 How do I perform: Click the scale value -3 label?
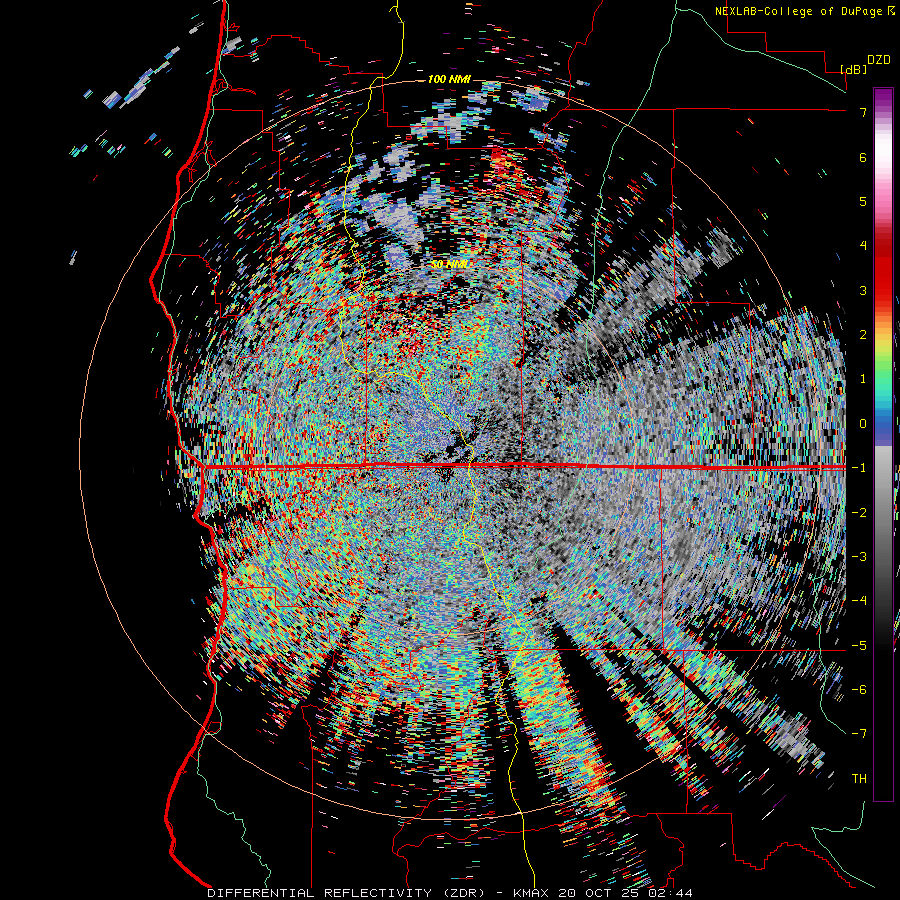(x=859, y=557)
